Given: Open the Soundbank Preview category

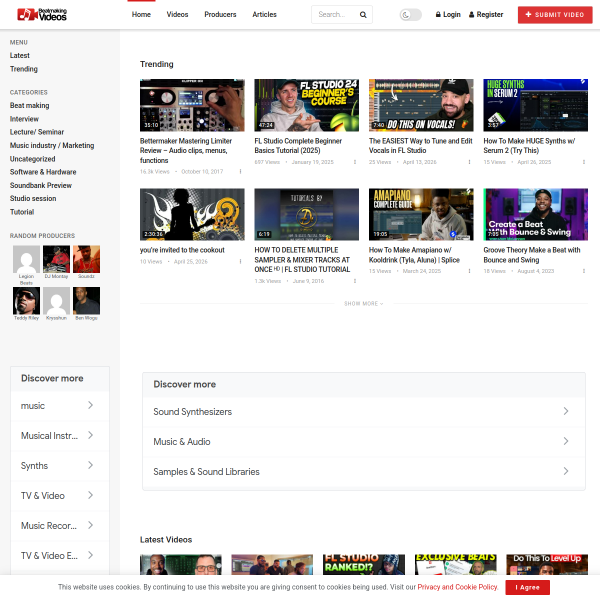Looking at the screenshot, I should (41, 185).
